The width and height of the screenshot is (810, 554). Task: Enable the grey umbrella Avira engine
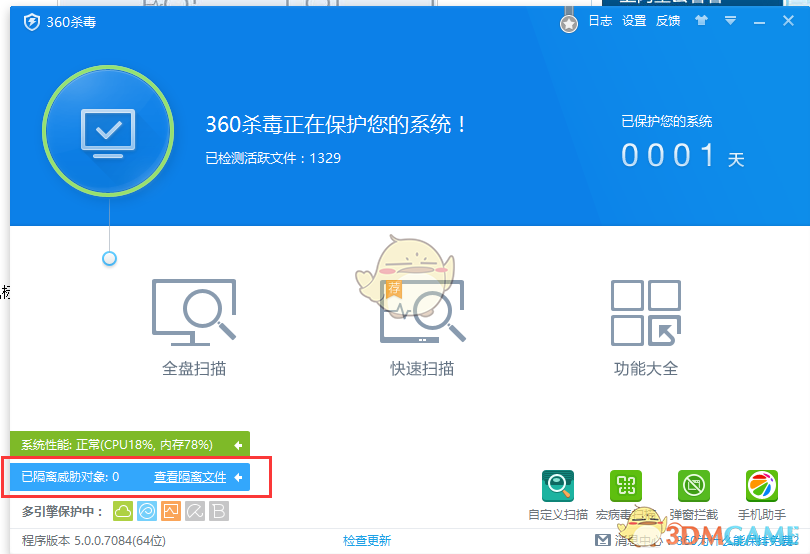(195, 511)
